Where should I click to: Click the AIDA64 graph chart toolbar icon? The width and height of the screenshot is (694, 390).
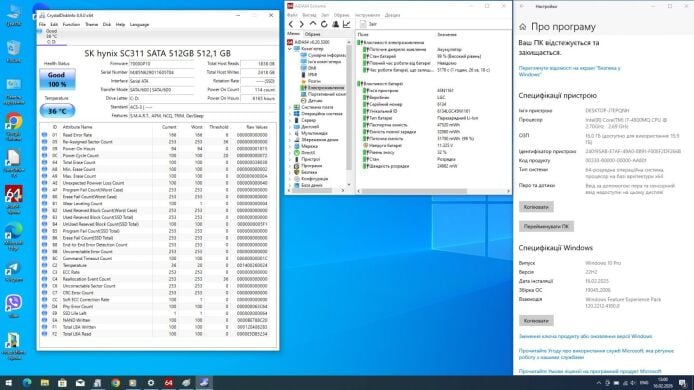(347, 24)
